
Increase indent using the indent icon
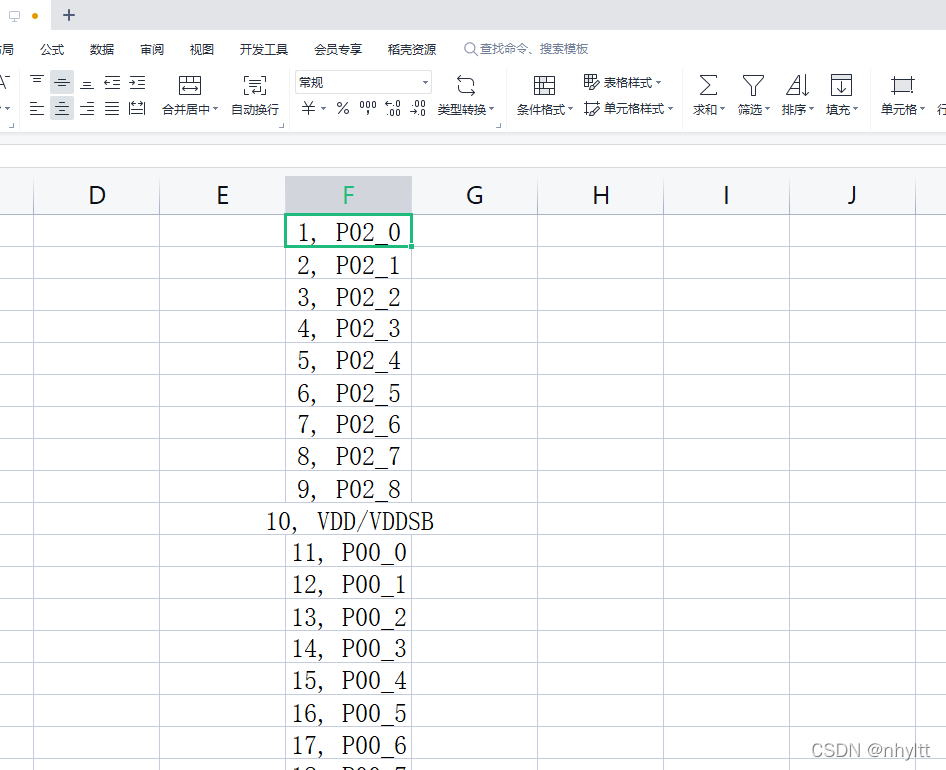[x=137, y=82]
